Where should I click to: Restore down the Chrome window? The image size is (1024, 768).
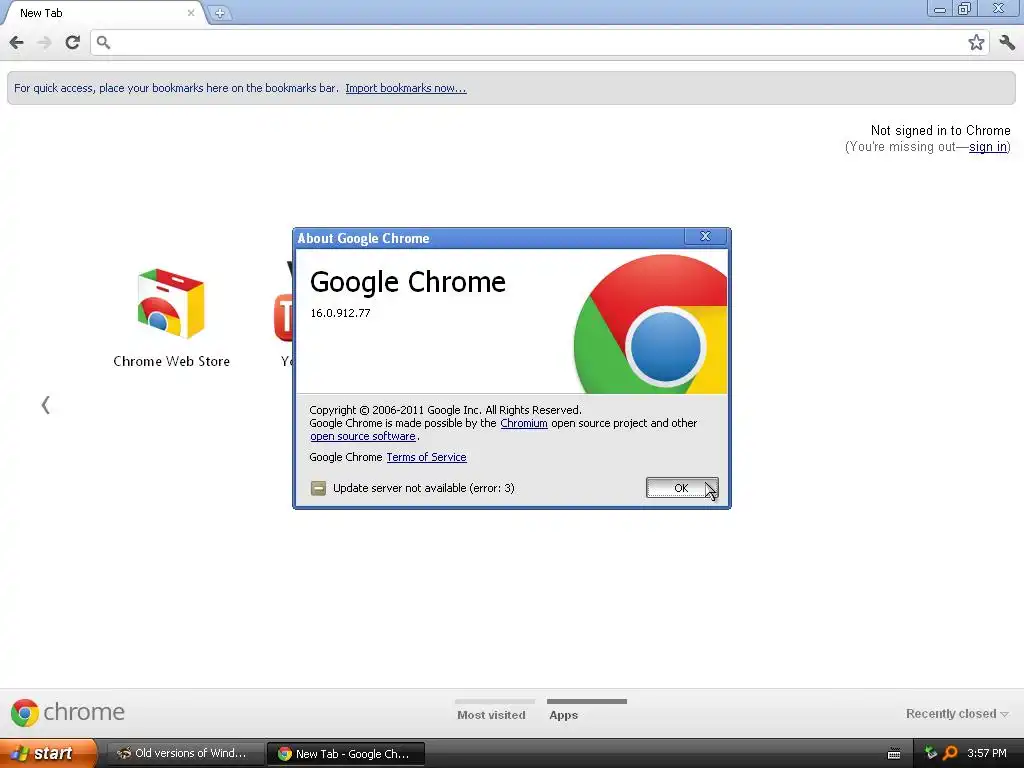coord(965,8)
